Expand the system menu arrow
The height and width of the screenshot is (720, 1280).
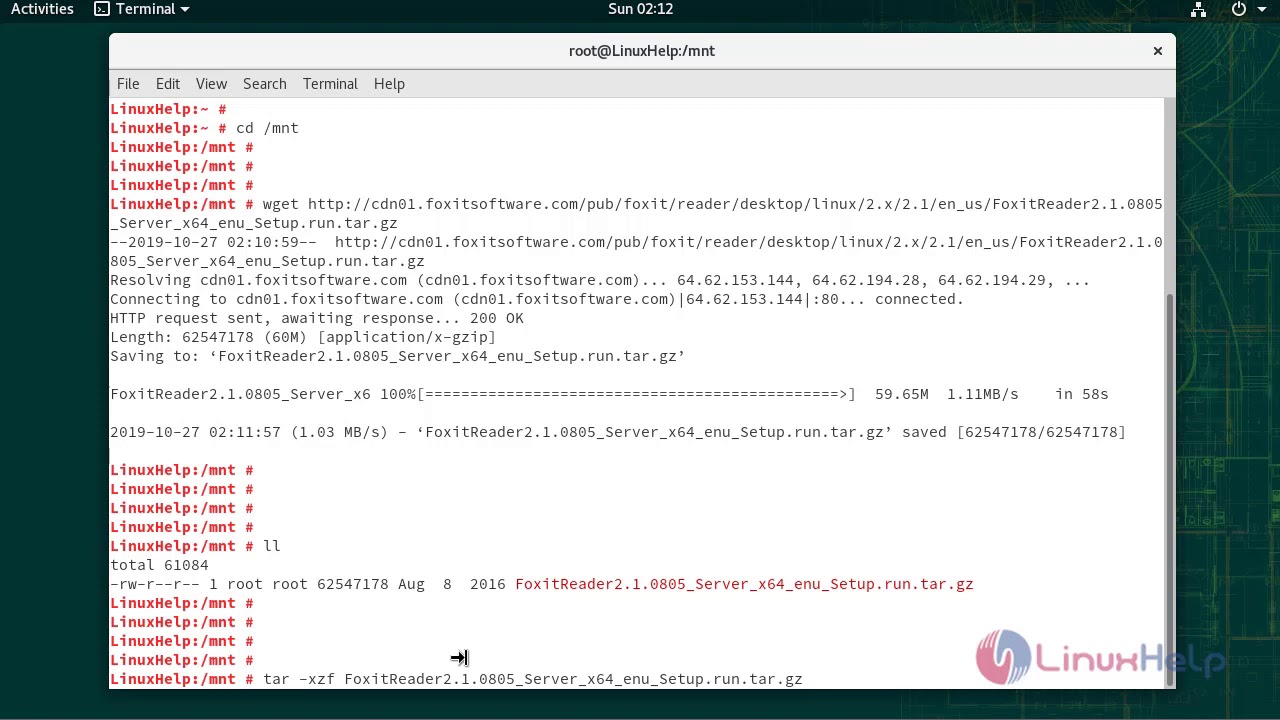[1261, 9]
